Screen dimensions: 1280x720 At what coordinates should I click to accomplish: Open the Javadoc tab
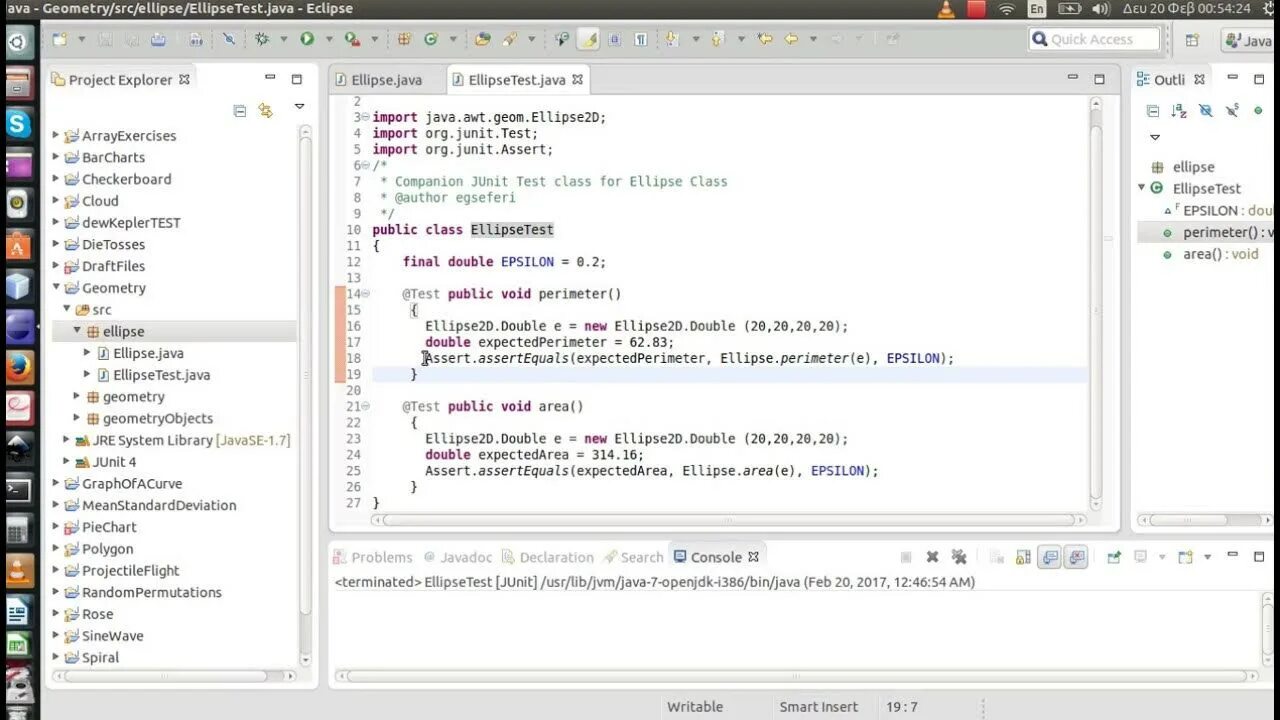tap(458, 557)
